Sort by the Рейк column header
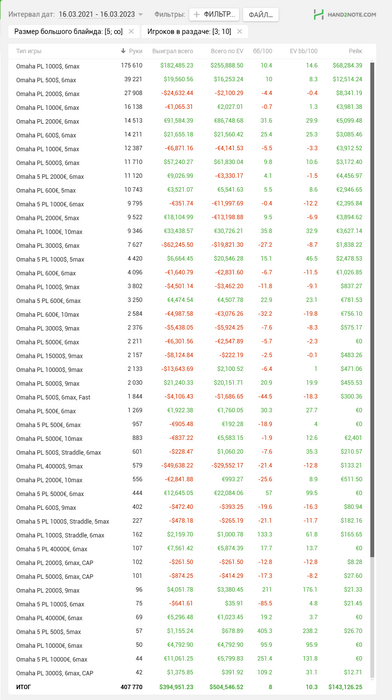Image resolution: width=392 pixels, height=700 pixels. point(355,51)
